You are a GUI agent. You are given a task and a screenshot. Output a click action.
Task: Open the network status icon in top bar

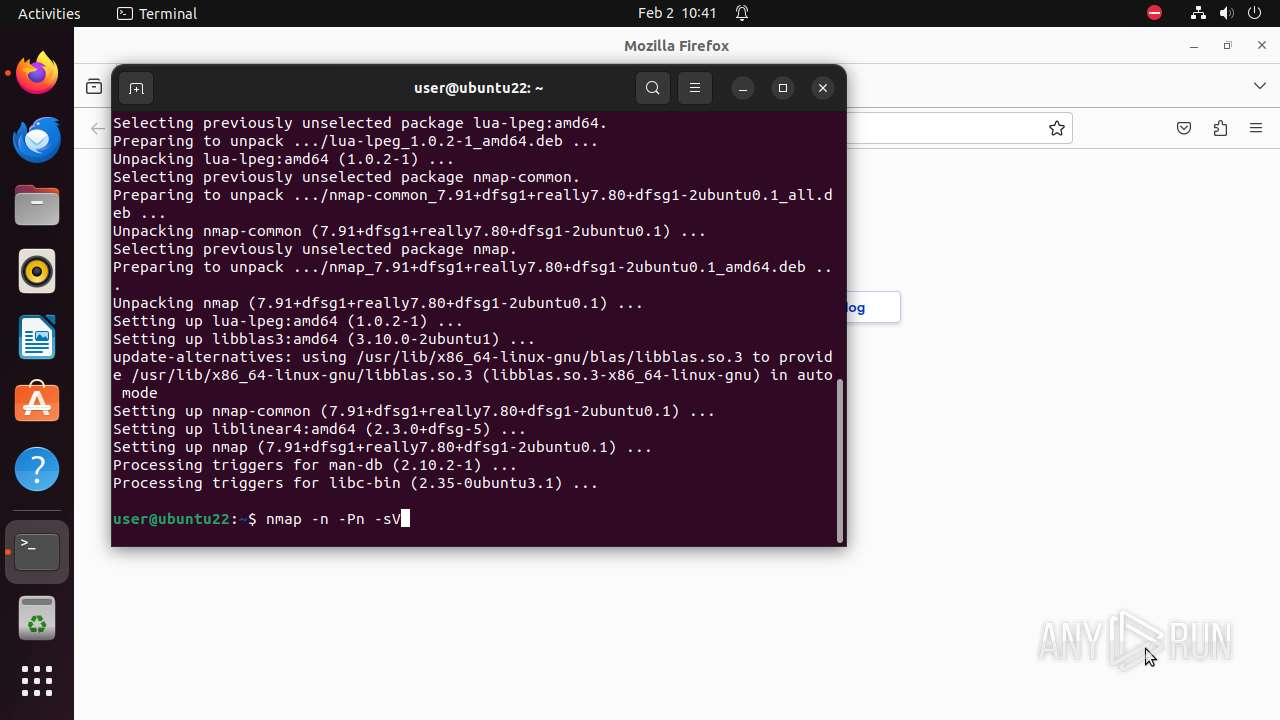pyautogui.click(x=1198, y=13)
